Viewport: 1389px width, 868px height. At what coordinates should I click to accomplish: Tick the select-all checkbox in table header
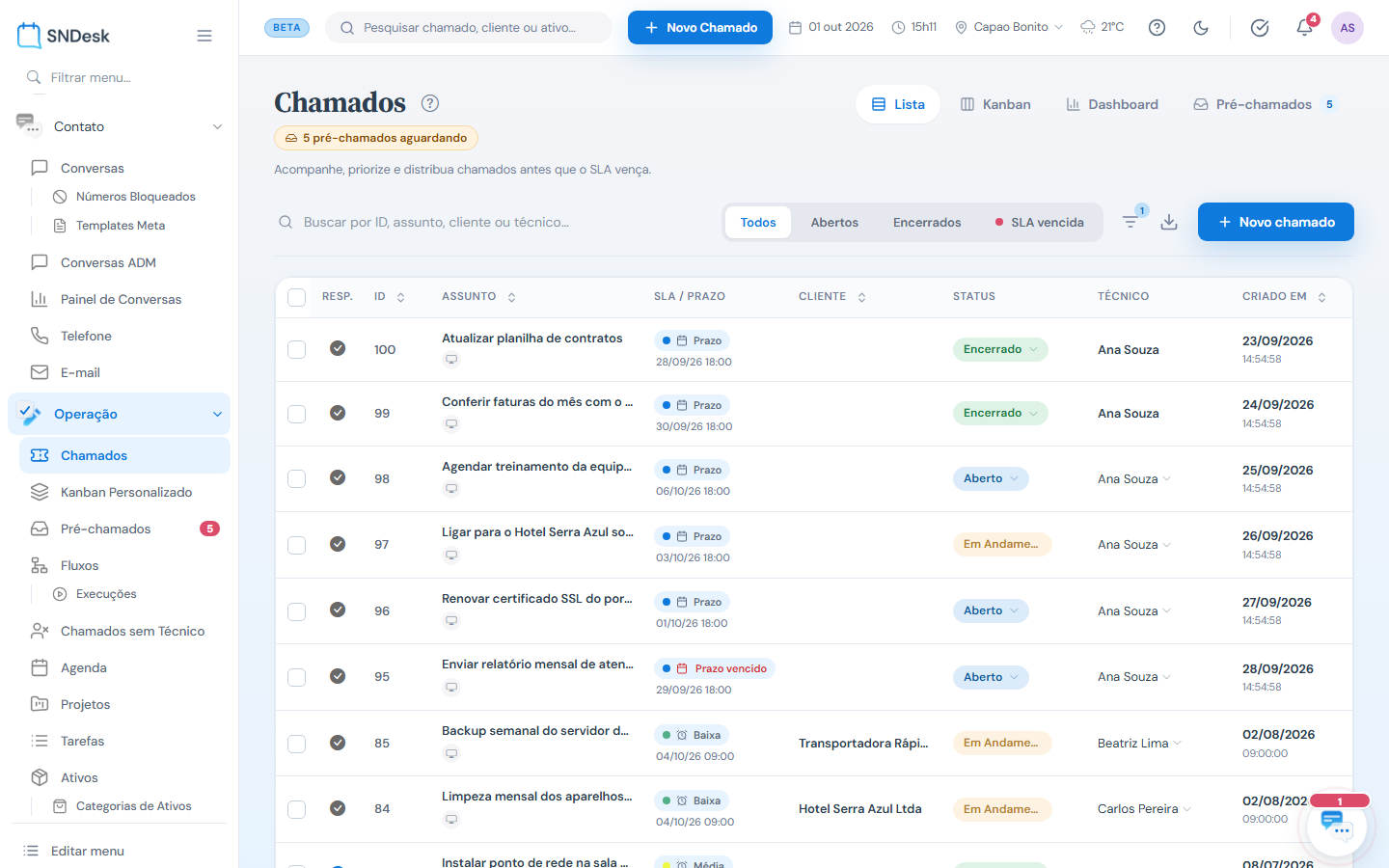coord(297,297)
